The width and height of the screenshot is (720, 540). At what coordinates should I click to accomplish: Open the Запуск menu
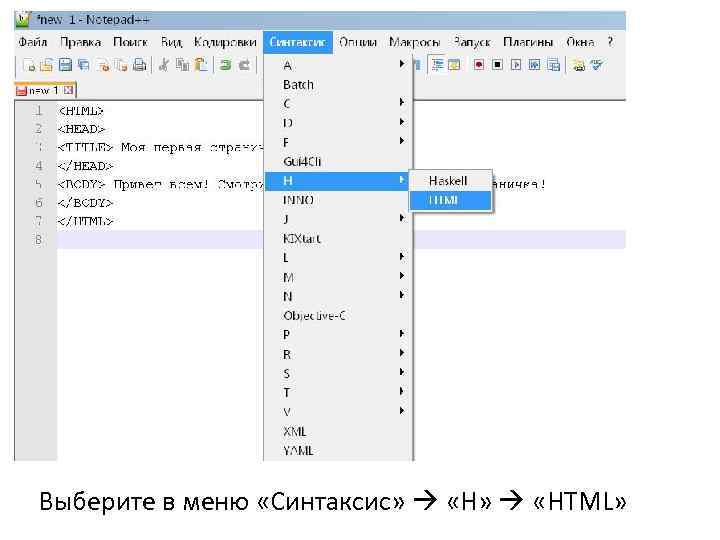pos(472,42)
